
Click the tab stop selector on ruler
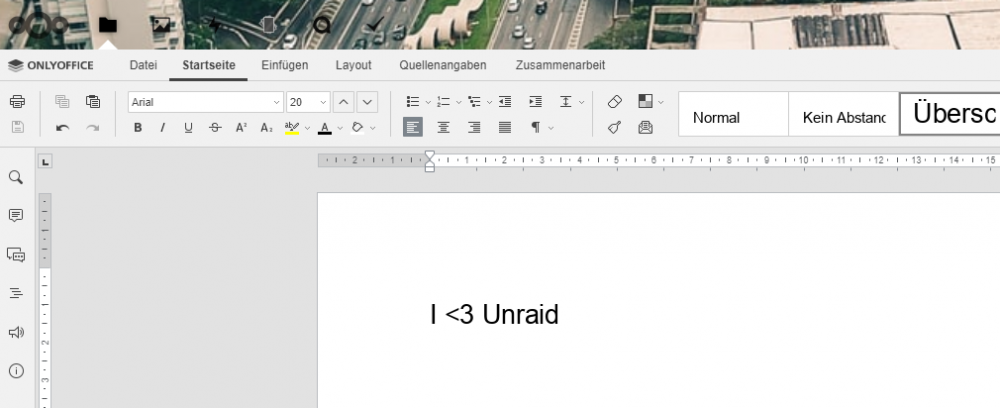pyautogui.click(x=45, y=162)
